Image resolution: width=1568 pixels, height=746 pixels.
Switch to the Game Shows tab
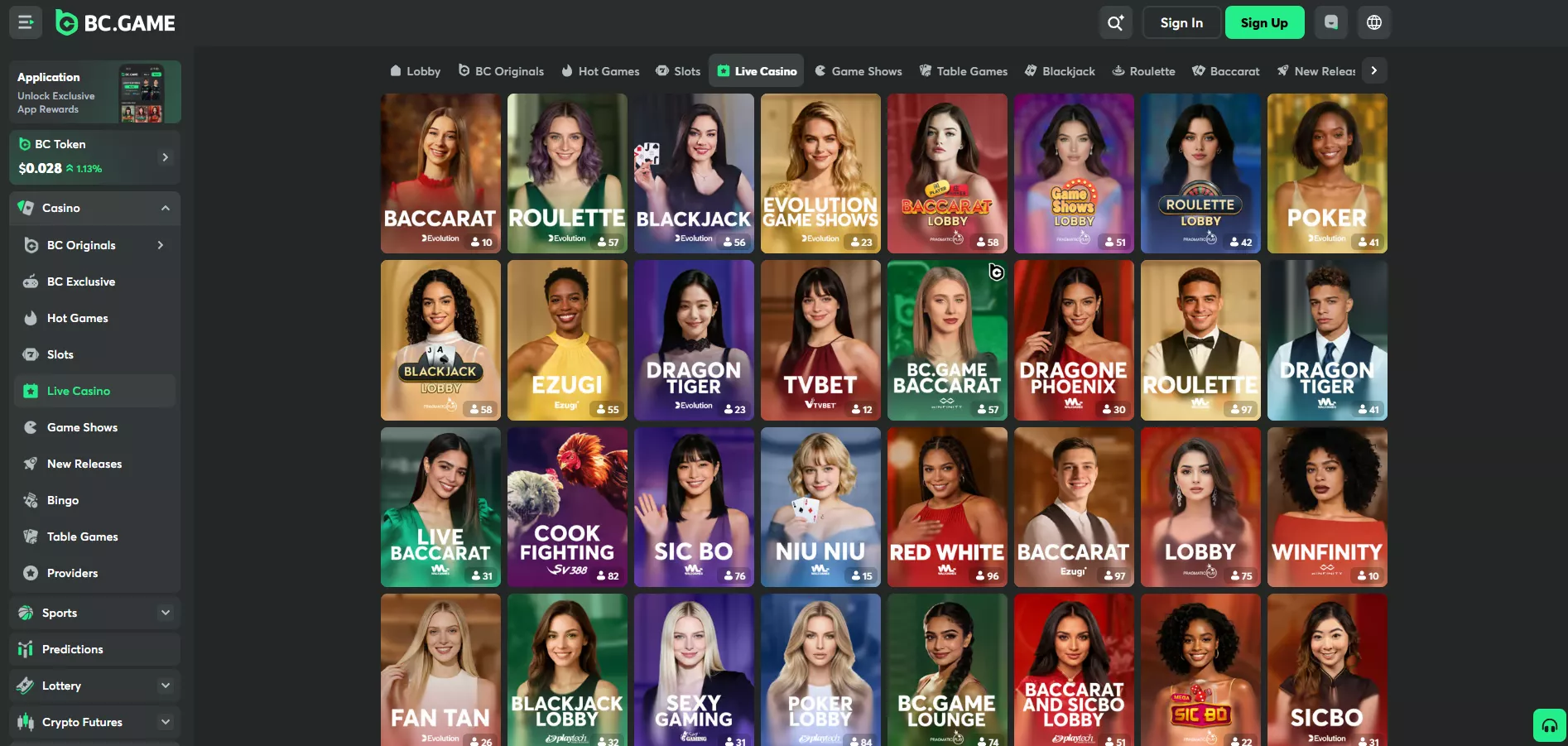(859, 71)
